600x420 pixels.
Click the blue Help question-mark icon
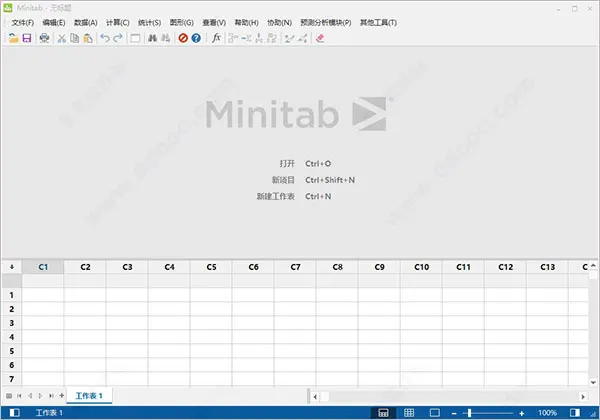point(196,38)
